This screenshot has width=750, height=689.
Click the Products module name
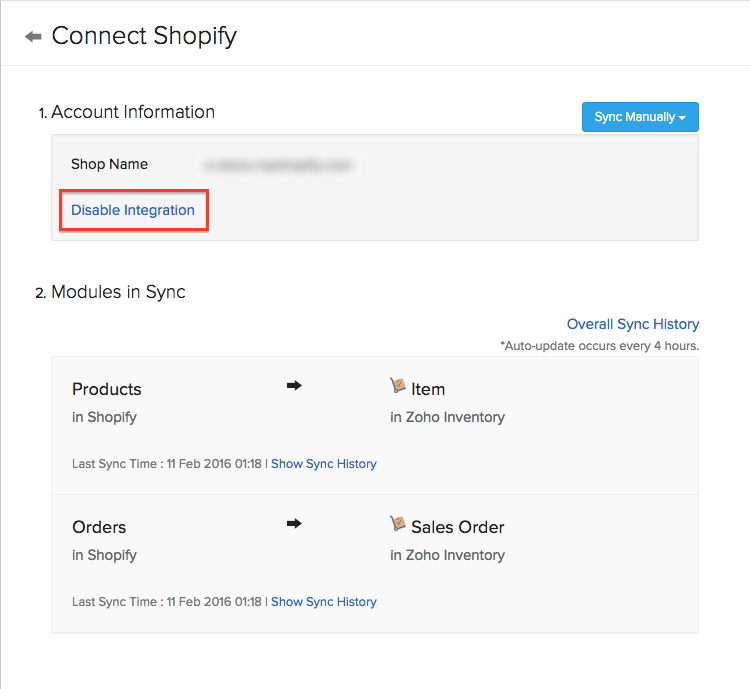click(x=107, y=389)
